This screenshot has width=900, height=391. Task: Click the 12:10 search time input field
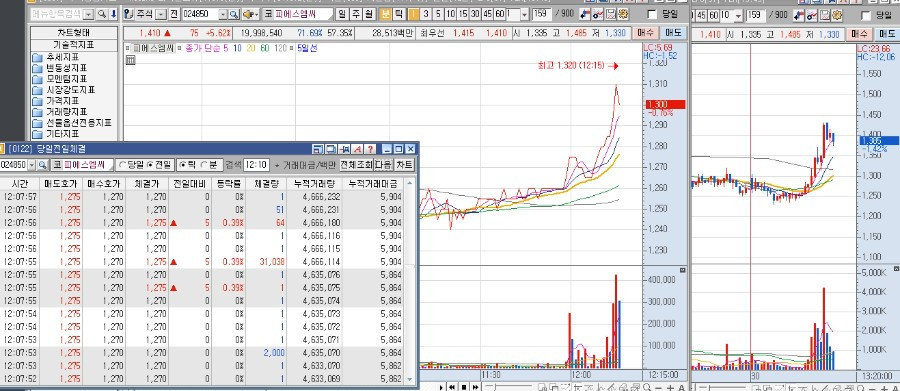pos(255,165)
